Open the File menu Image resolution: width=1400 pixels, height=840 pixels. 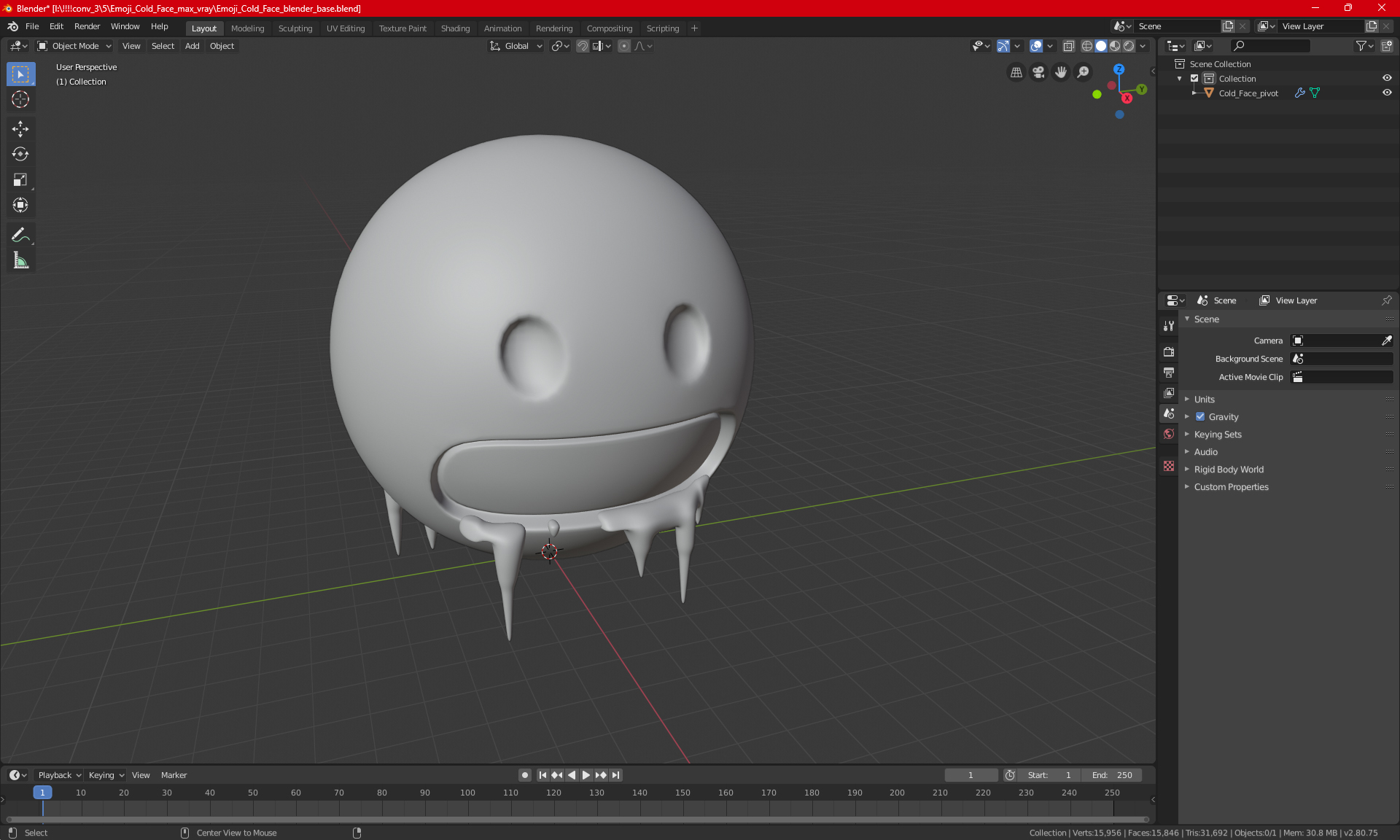pos(32,26)
